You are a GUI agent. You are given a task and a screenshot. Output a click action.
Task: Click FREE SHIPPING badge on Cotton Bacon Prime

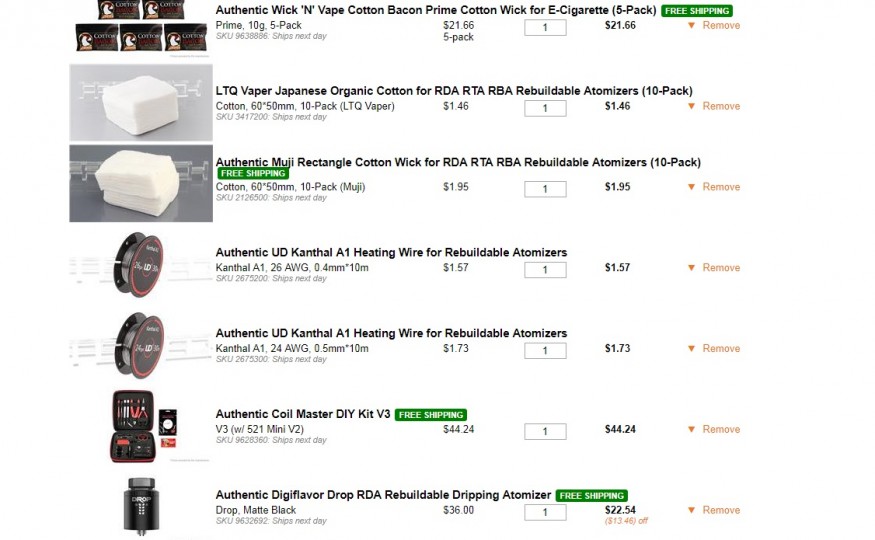tap(697, 11)
